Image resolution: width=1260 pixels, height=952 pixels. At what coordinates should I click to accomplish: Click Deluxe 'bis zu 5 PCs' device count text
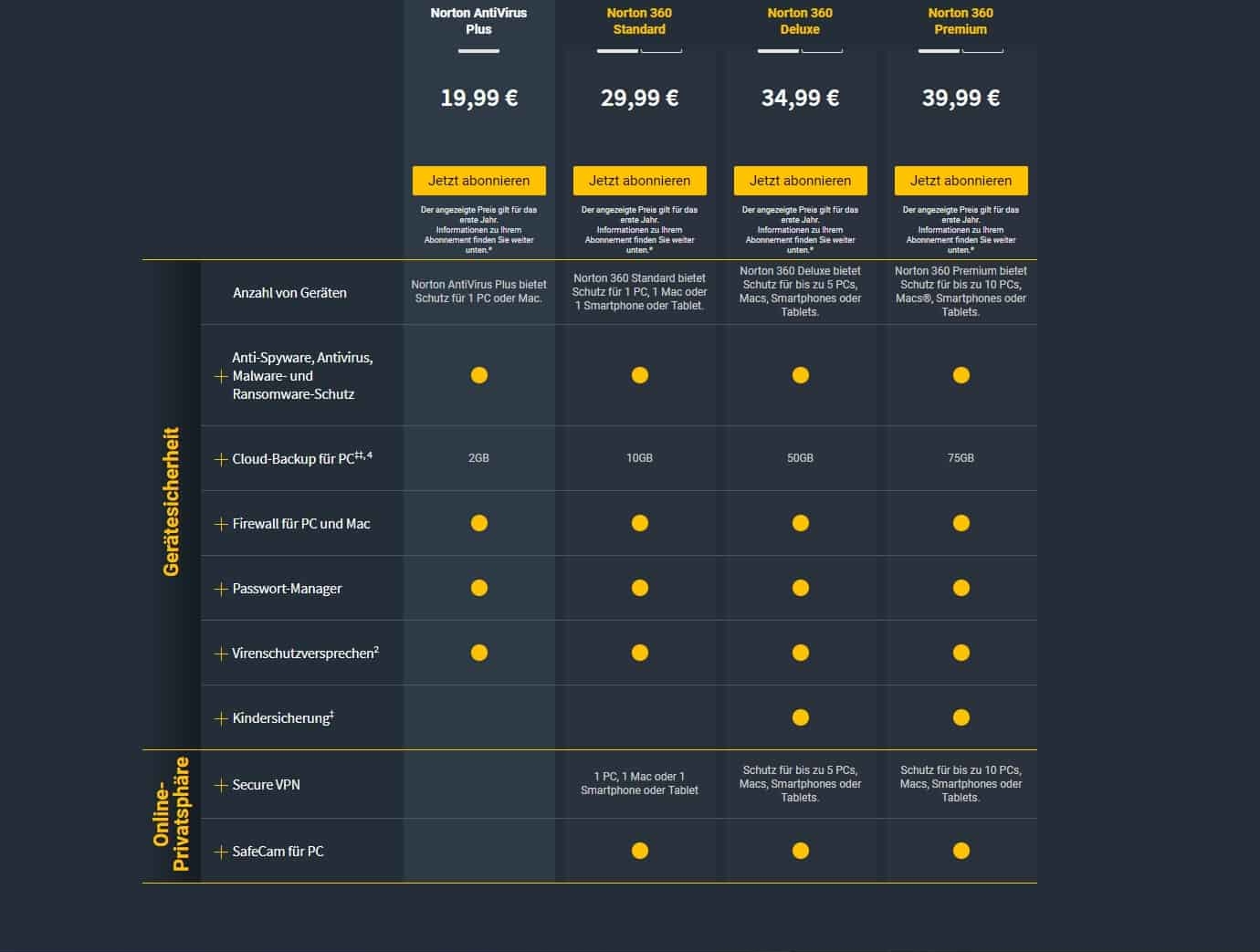point(800,291)
